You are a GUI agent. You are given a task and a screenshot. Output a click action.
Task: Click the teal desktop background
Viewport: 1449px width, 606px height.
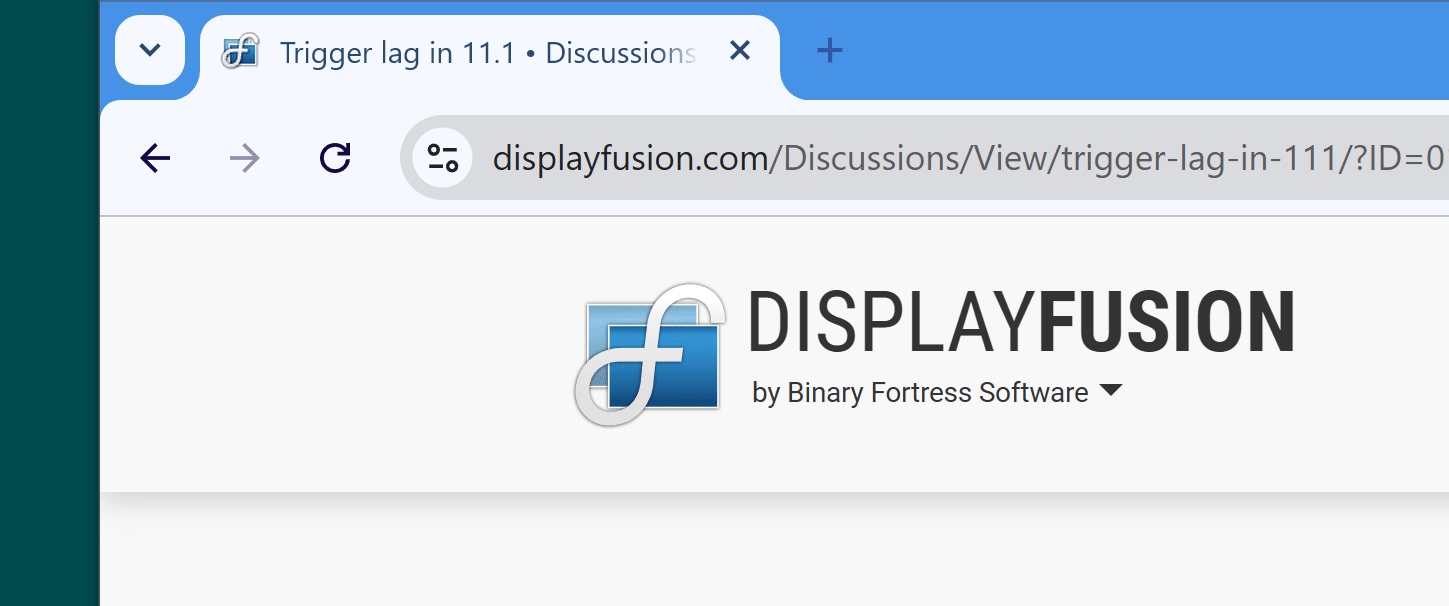click(48, 300)
